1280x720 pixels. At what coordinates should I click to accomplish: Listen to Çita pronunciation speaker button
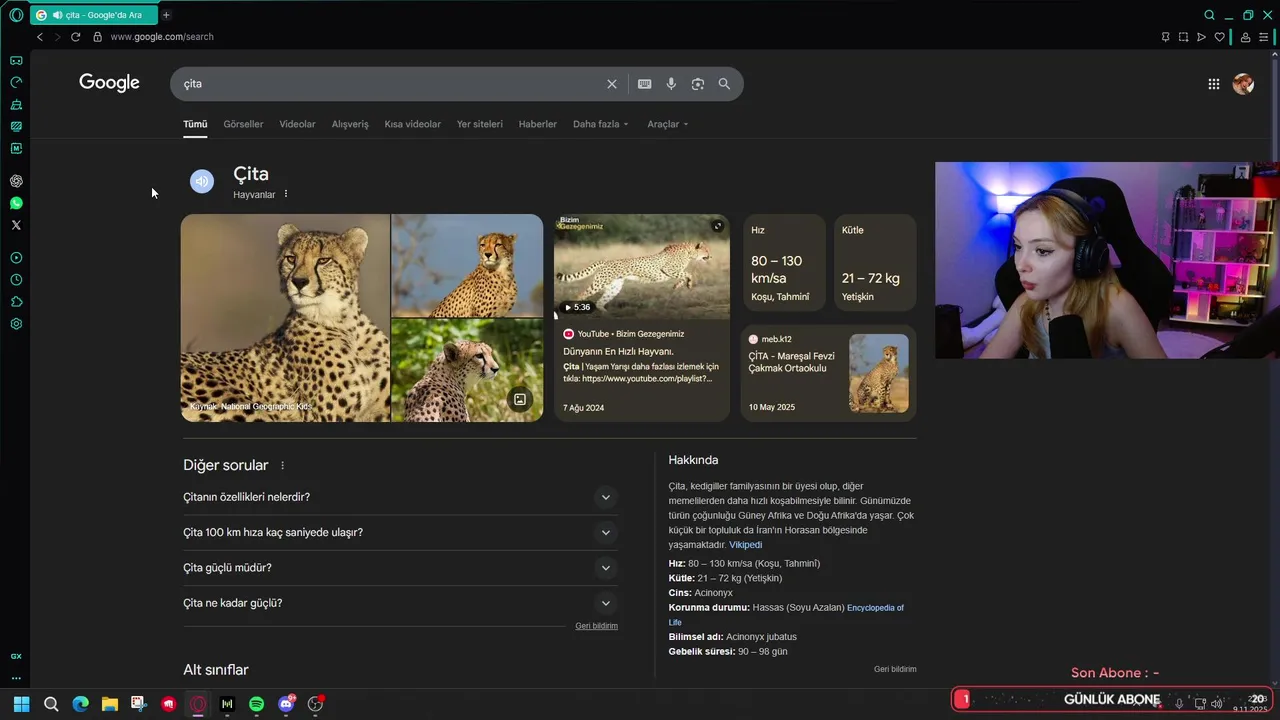[x=202, y=181]
